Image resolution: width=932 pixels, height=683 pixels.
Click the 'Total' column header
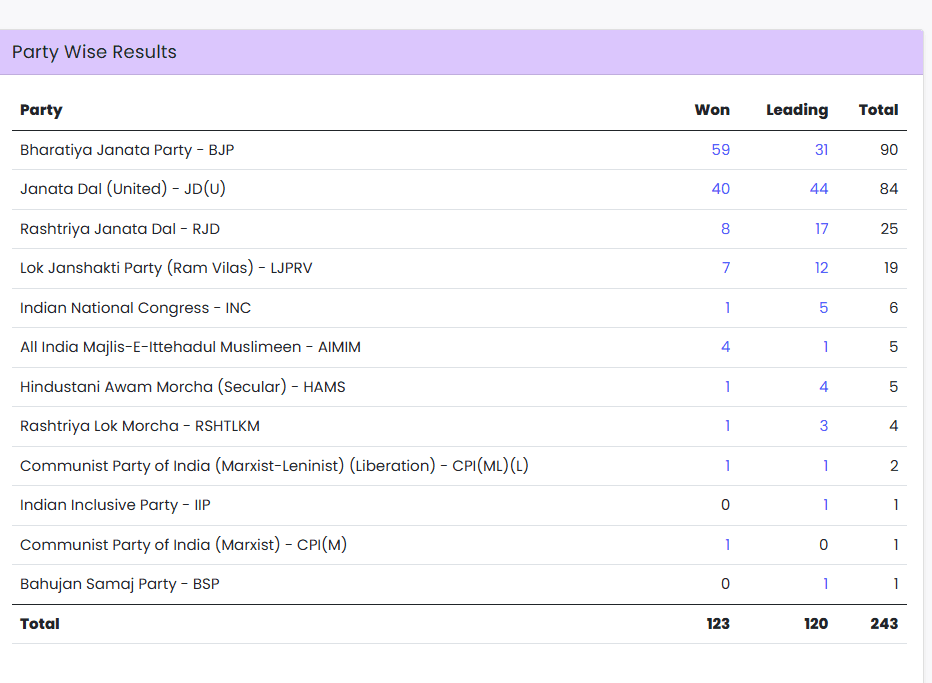879,110
